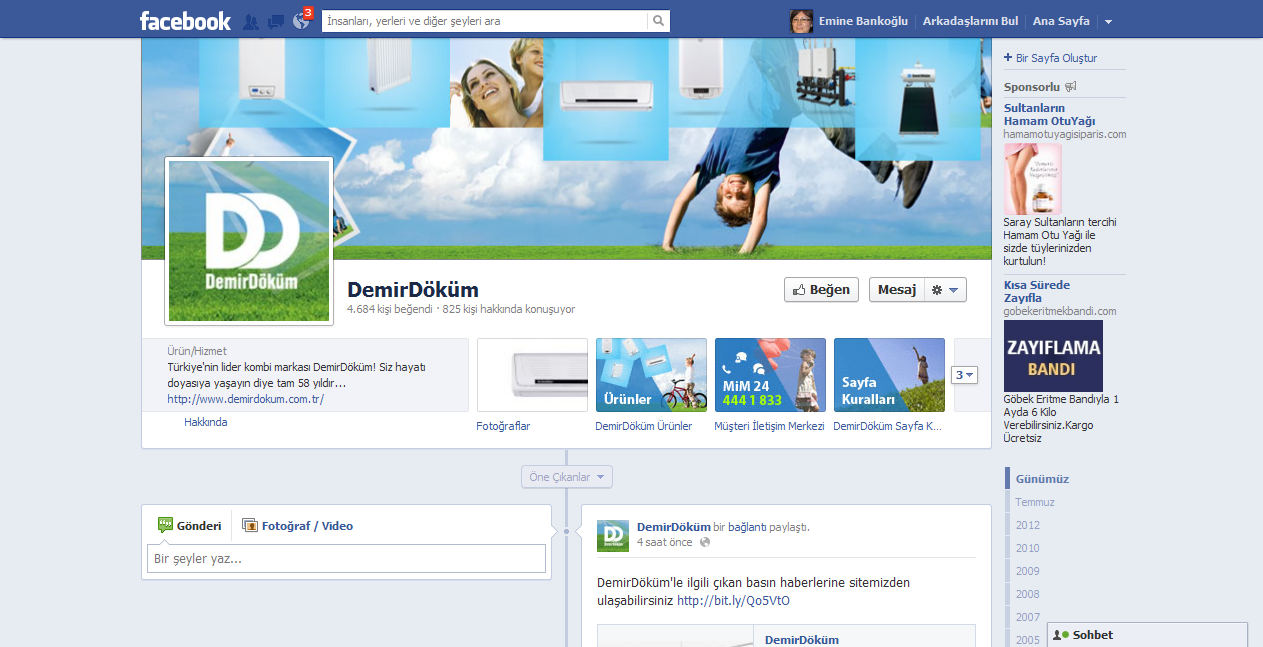Open DemirDöküm page profile picture
The width and height of the screenshot is (1263, 647).
[x=249, y=241]
